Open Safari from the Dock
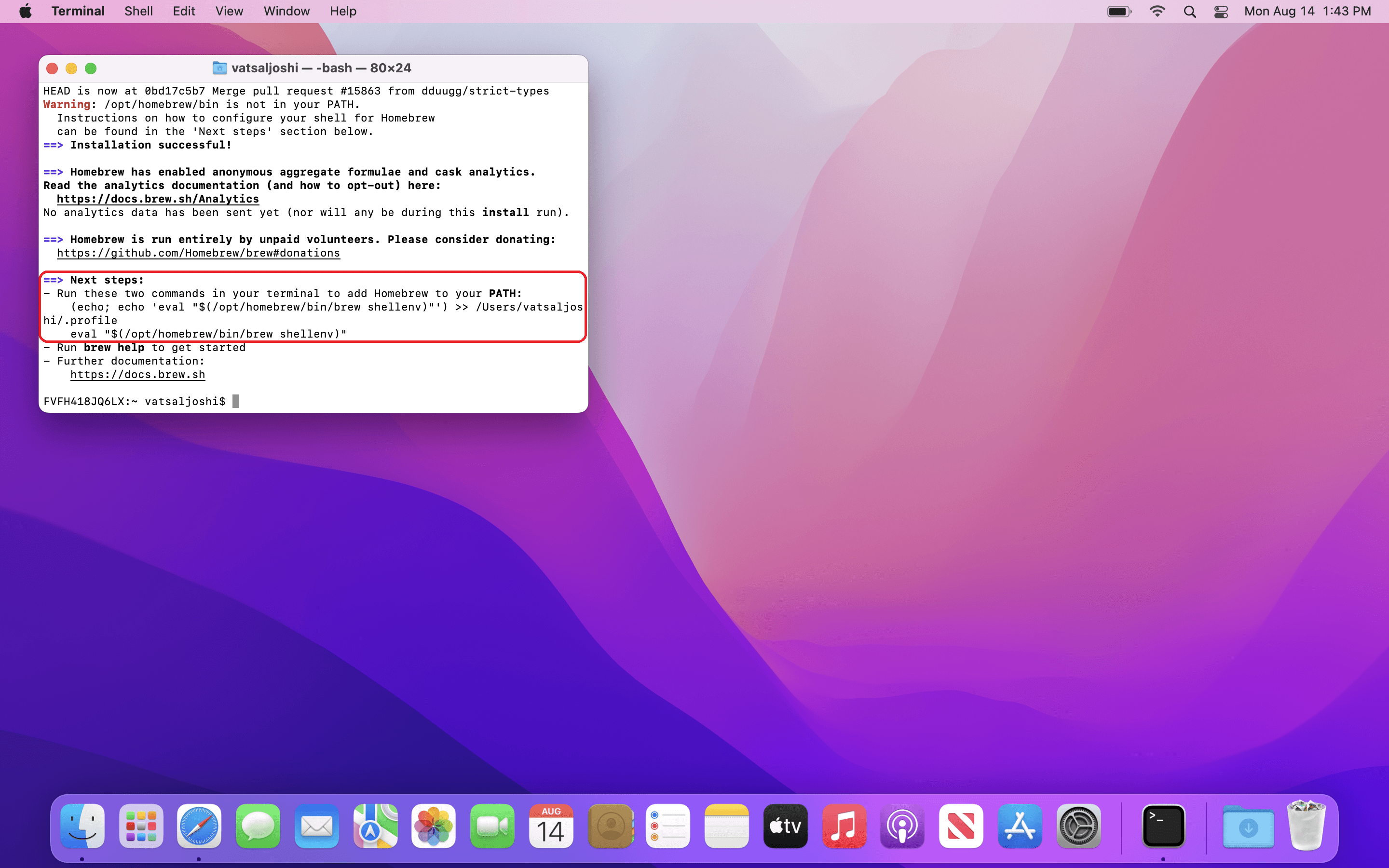1389x868 pixels. (x=199, y=827)
